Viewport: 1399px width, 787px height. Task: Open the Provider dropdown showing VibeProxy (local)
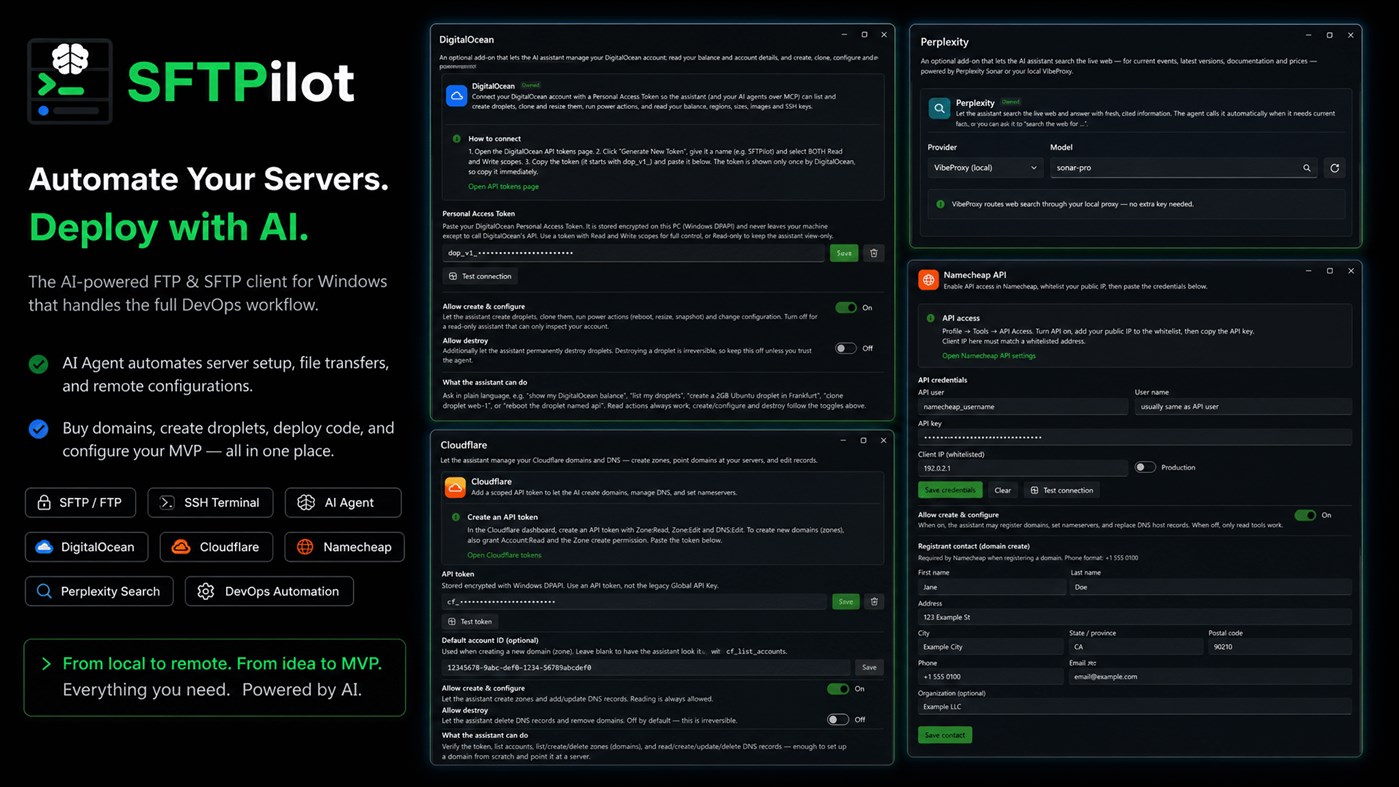tap(985, 168)
